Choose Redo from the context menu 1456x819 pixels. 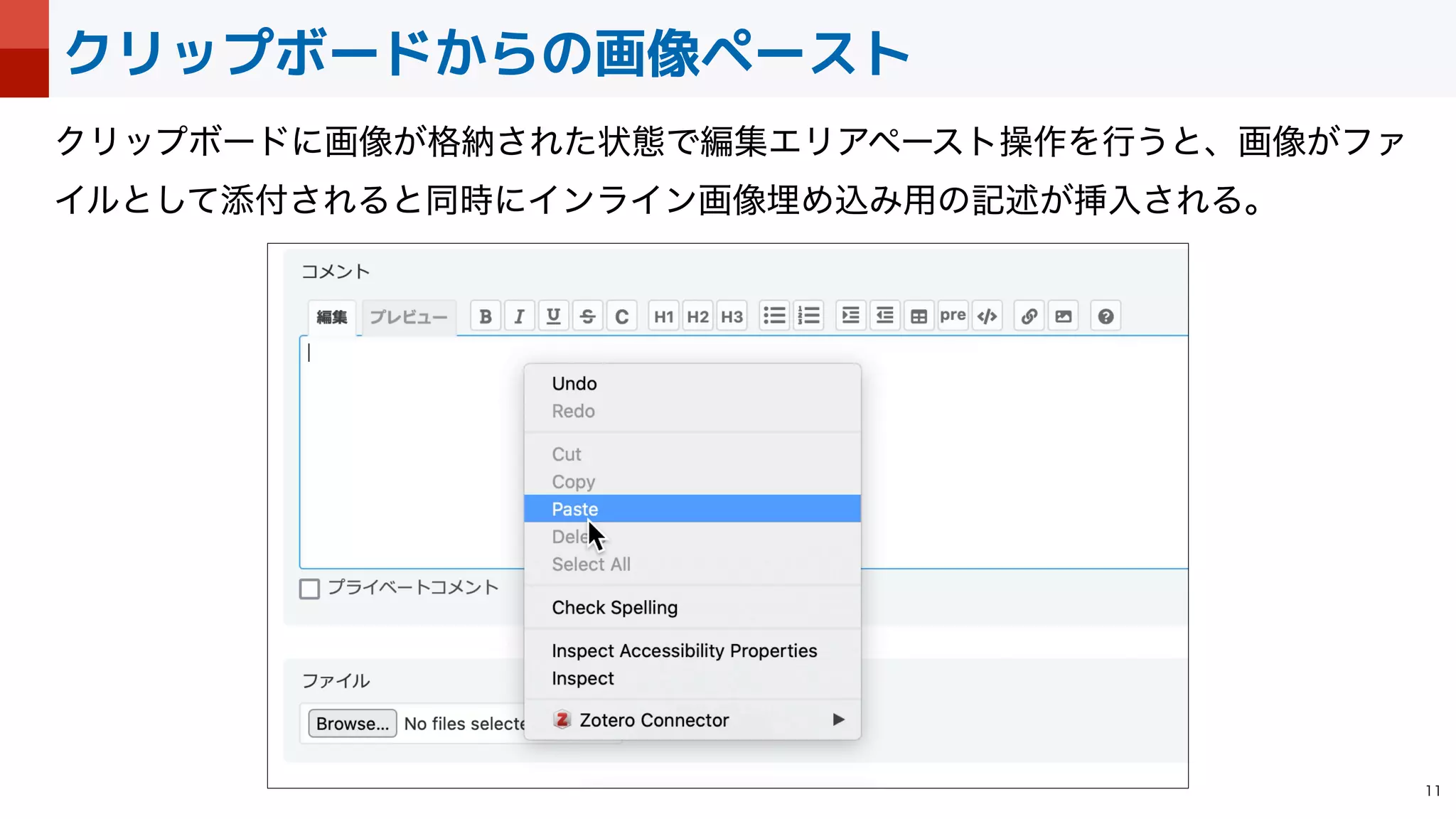tap(692, 411)
